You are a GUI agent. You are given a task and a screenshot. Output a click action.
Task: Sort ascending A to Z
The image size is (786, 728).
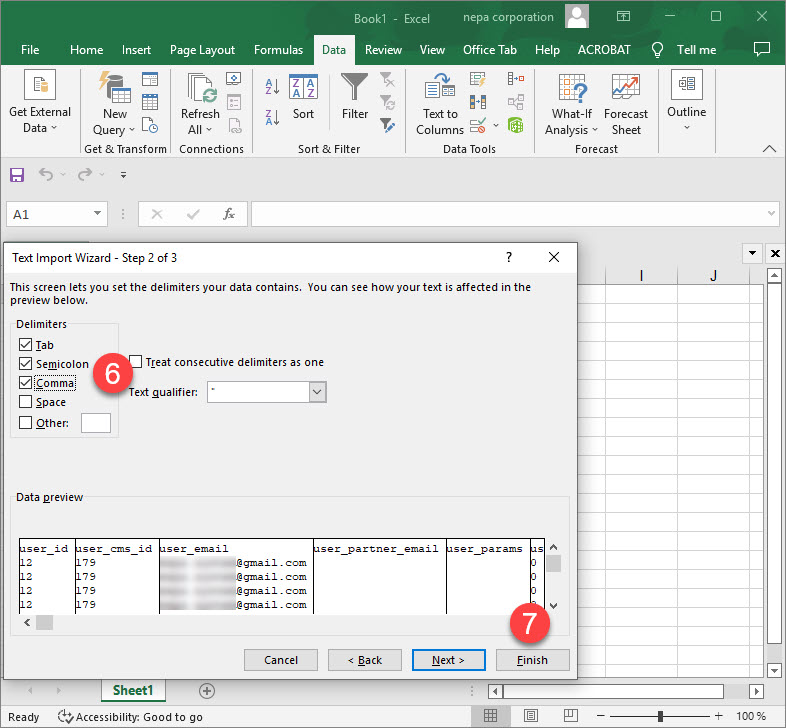(x=272, y=86)
